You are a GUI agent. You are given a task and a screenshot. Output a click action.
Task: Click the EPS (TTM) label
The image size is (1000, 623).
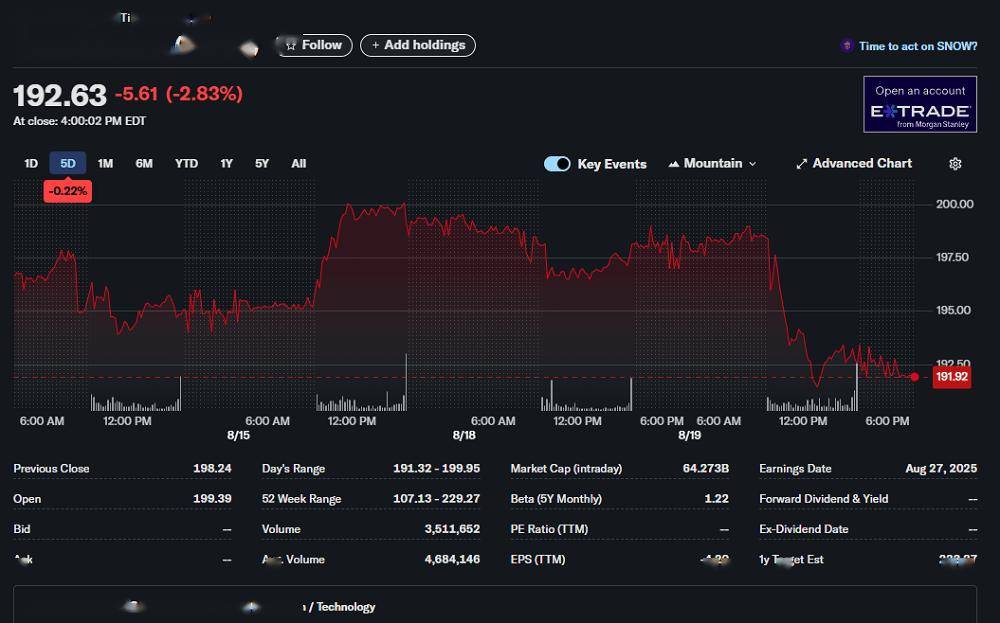pyautogui.click(x=538, y=559)
